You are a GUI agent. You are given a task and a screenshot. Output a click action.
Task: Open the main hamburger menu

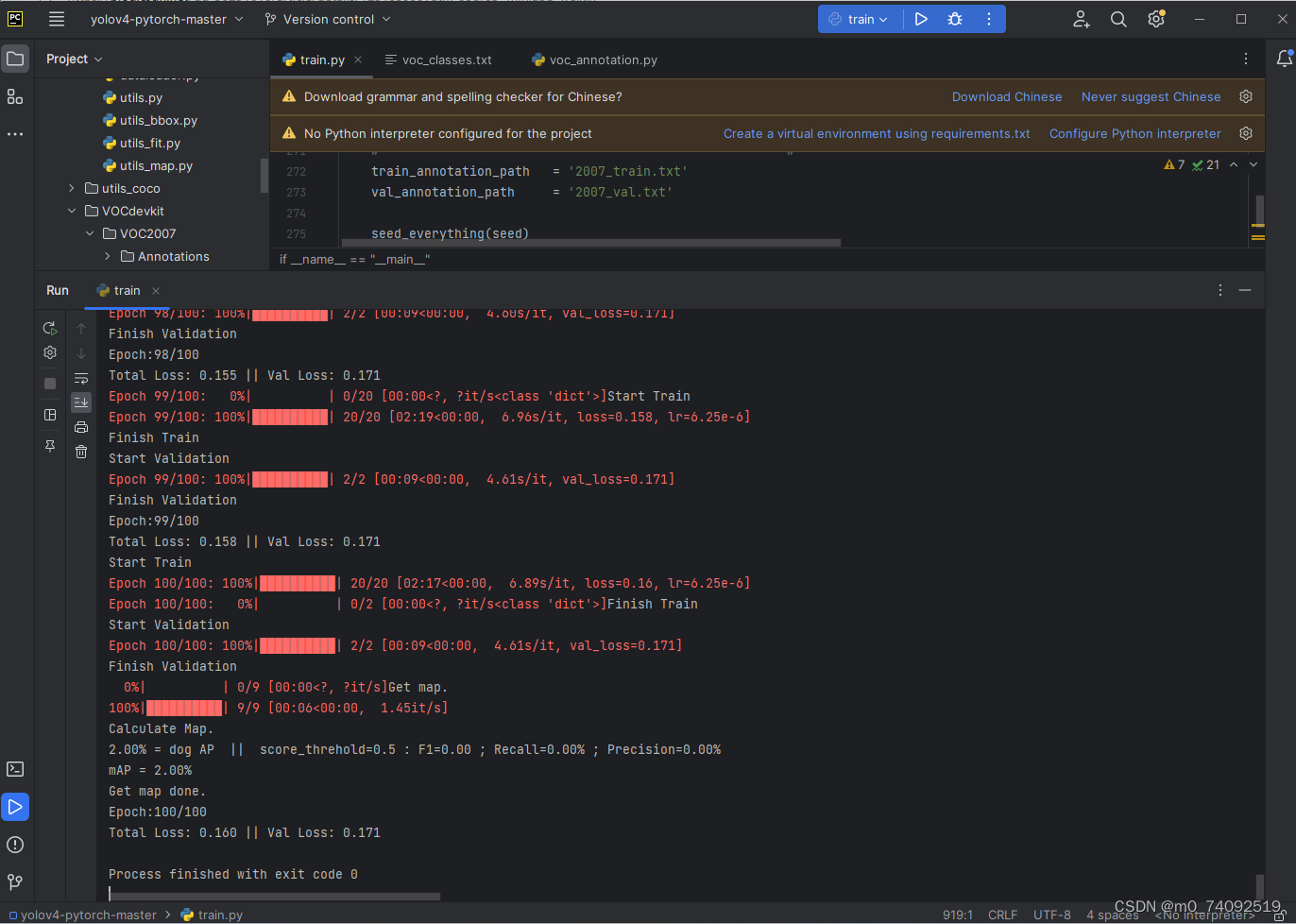(57, 19)
